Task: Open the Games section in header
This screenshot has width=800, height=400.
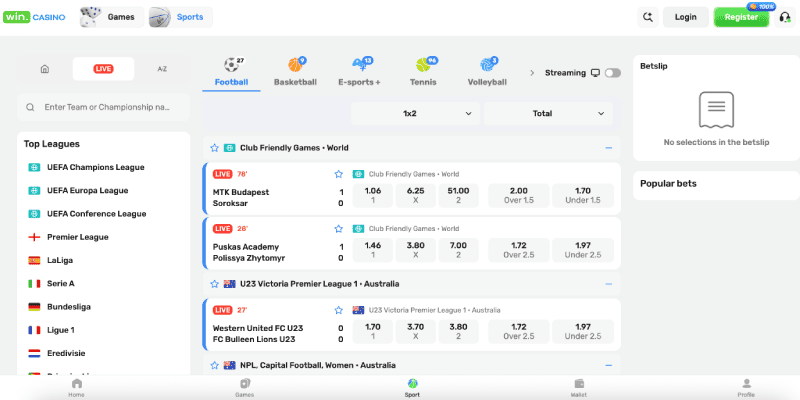Action: pyautogui.click(x=112, y=17)
